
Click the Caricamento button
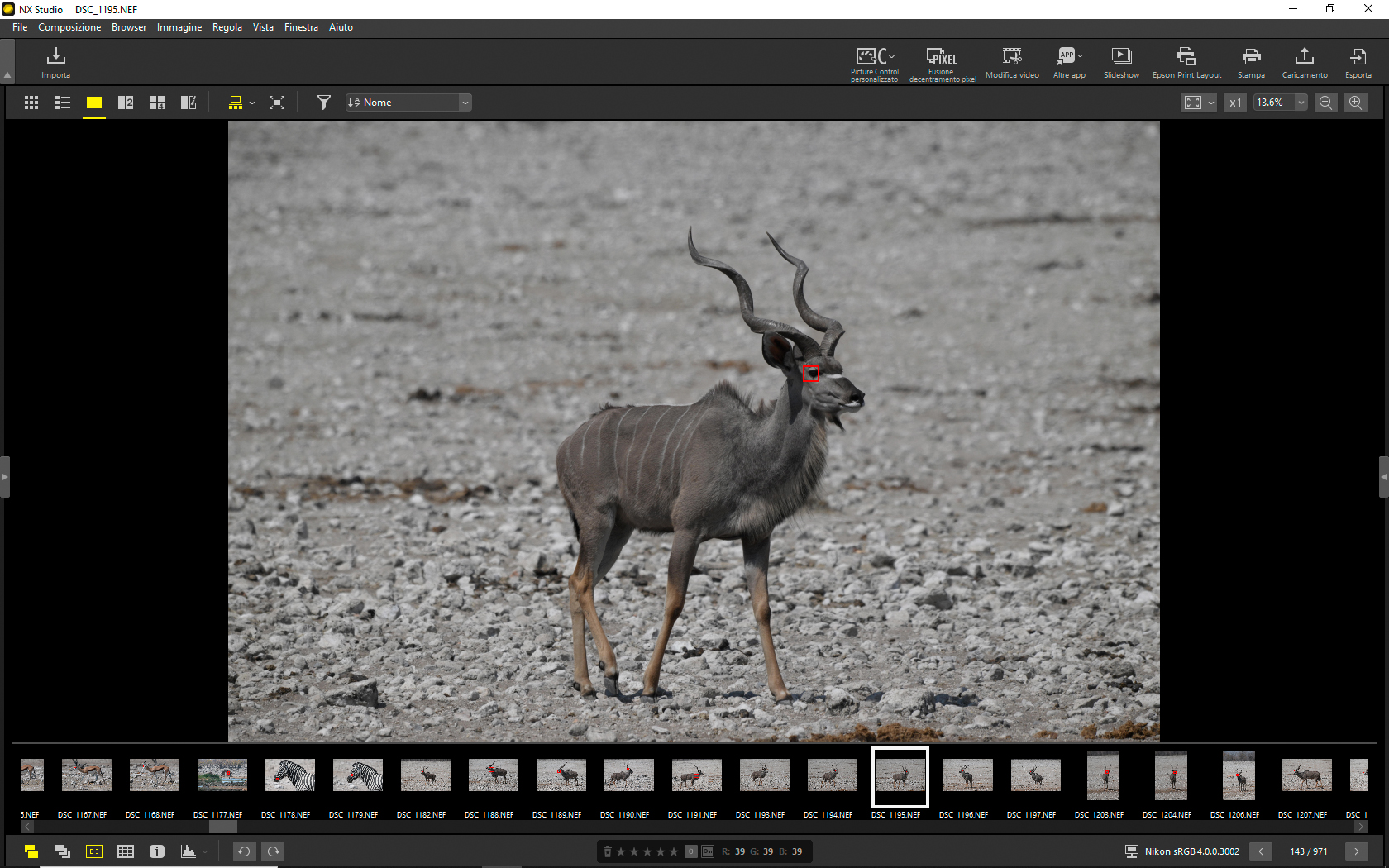[x=1305, y=62]
